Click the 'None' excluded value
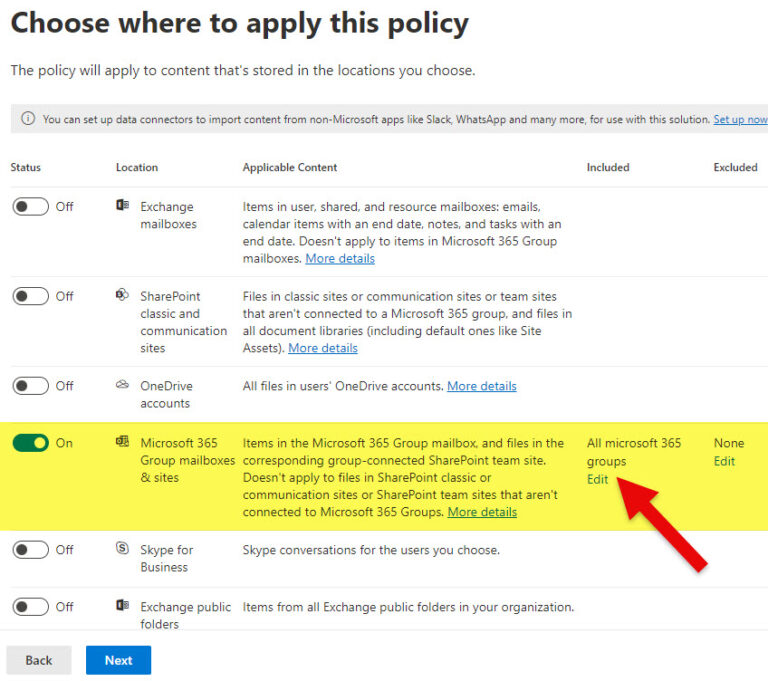This screenshot has width=768, height=681. point(729,443)
